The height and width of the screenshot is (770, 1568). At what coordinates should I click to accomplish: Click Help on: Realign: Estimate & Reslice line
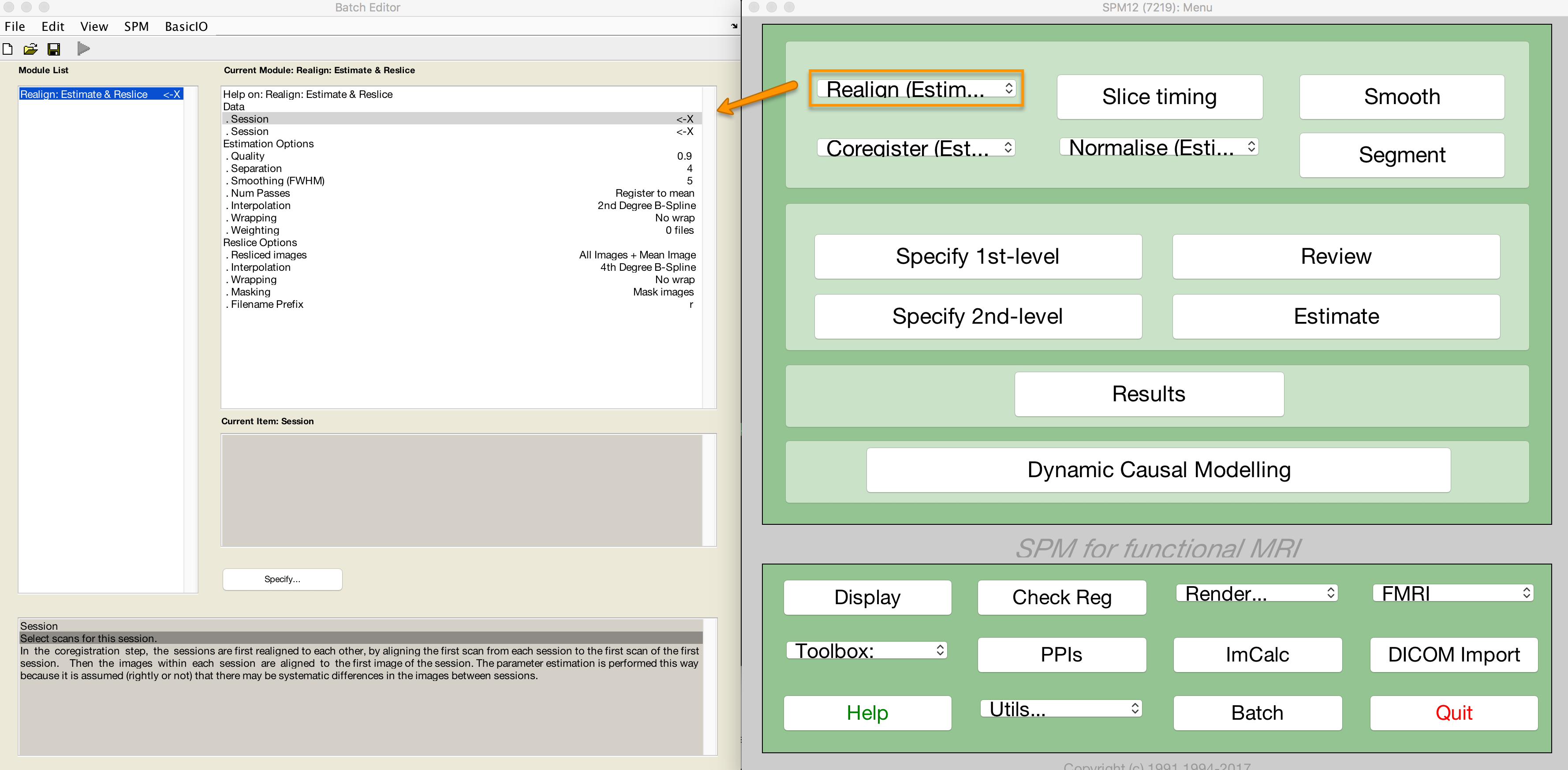coord(461,94)
